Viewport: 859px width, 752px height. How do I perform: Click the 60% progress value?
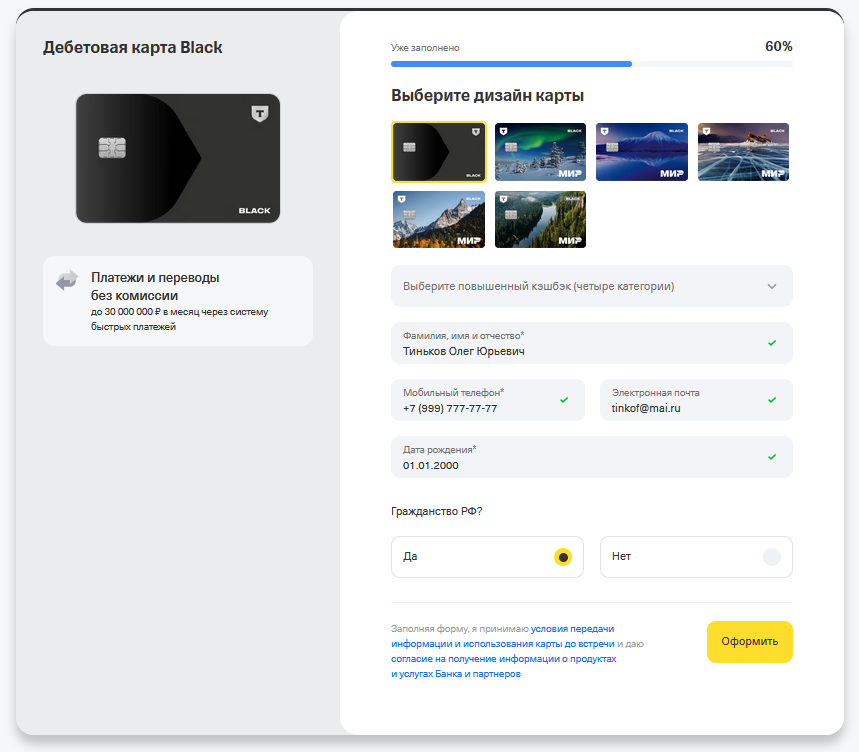point(778,47)
